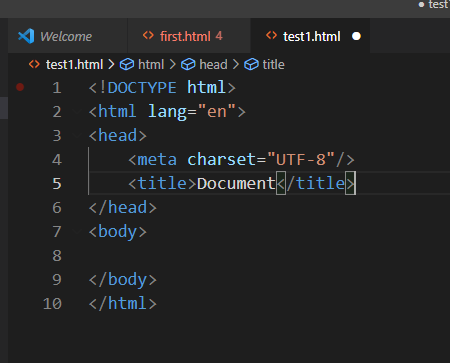Click the cube icon before html breadcrumb
This screenshot has height=363, width=450.
(x=127, y=64)
